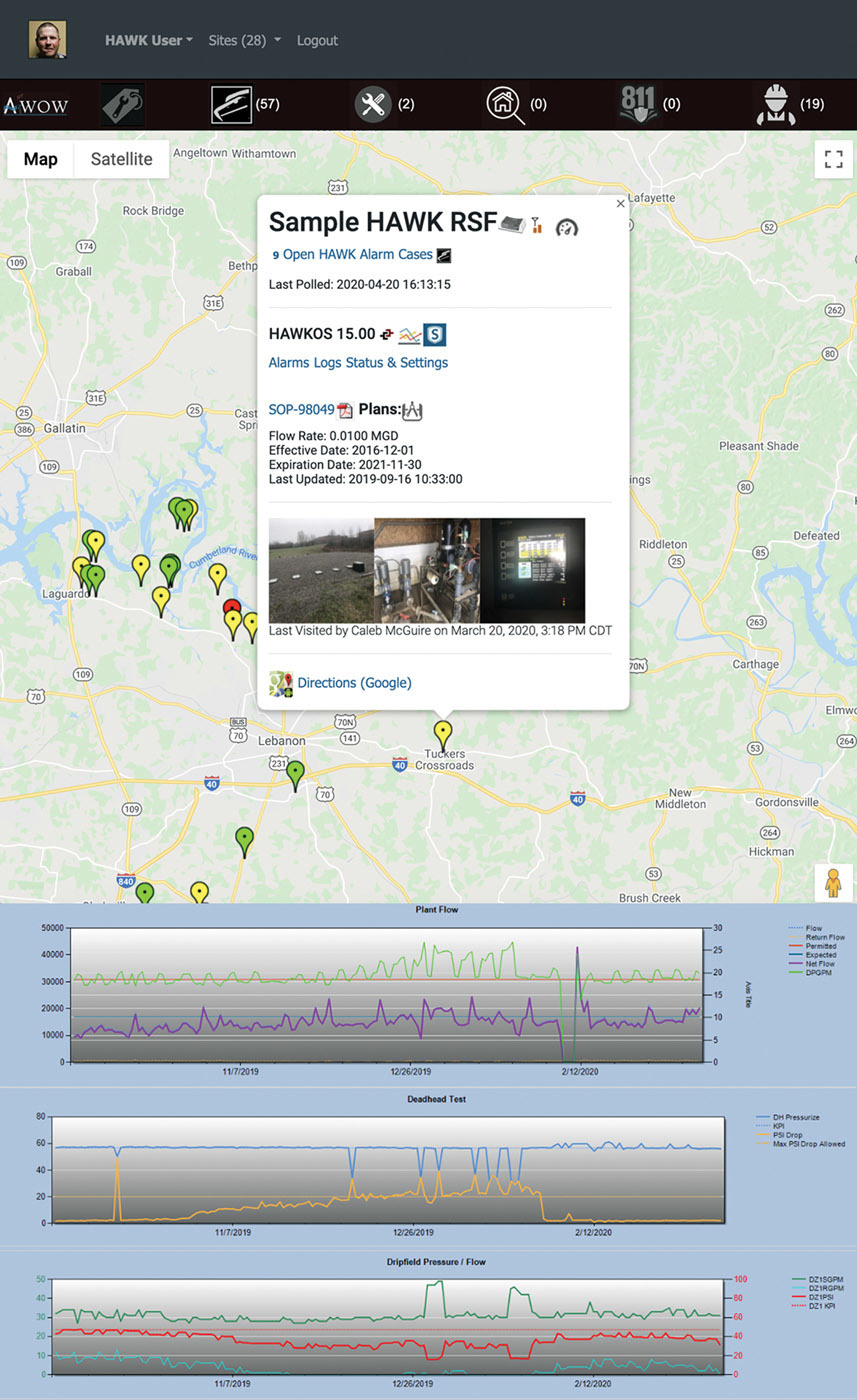Click the hard-hat worker icon
Image resolution: width=857 pixels, height=1400 pixels.
tap(776, 104)
